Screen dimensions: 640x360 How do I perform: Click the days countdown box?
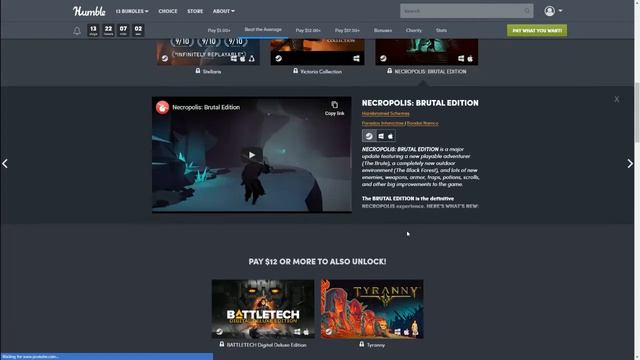(x=93, y=30)
